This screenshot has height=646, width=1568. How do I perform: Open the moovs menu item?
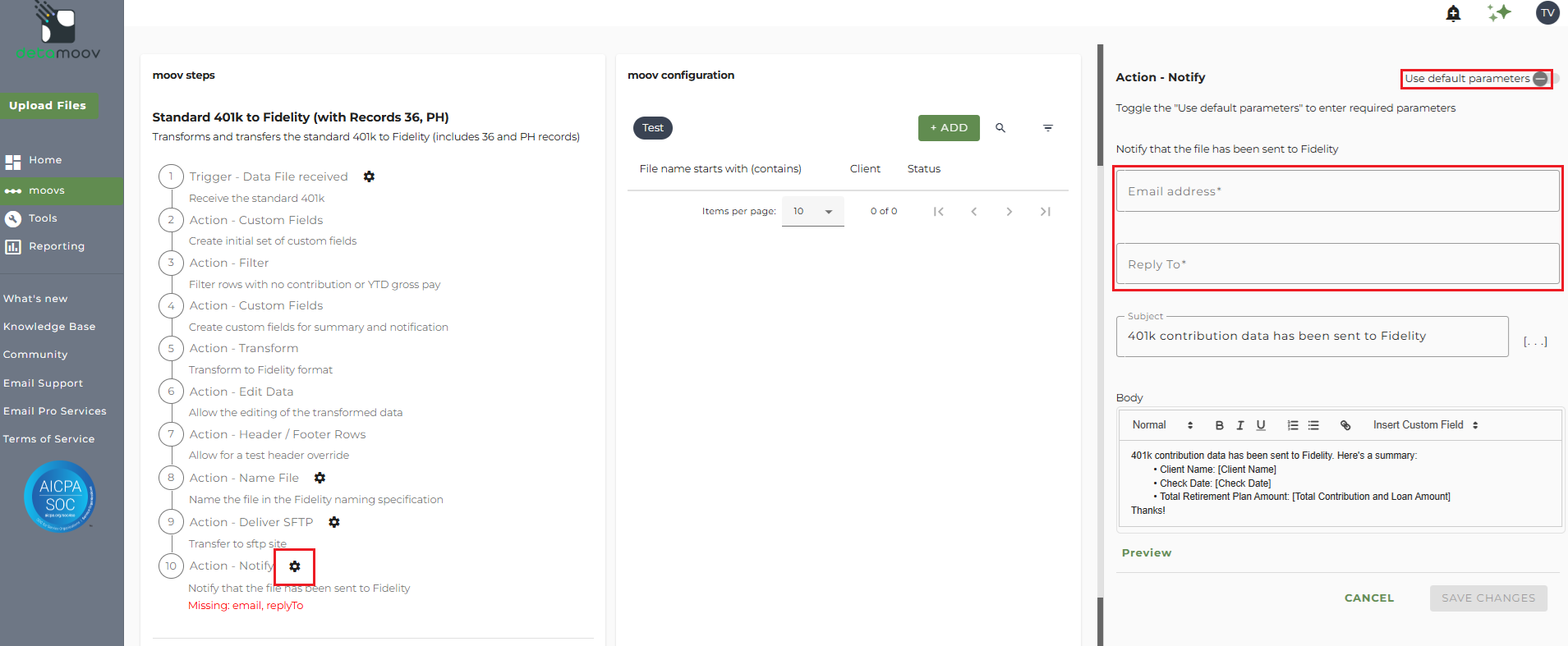click(x=62, y=190)
